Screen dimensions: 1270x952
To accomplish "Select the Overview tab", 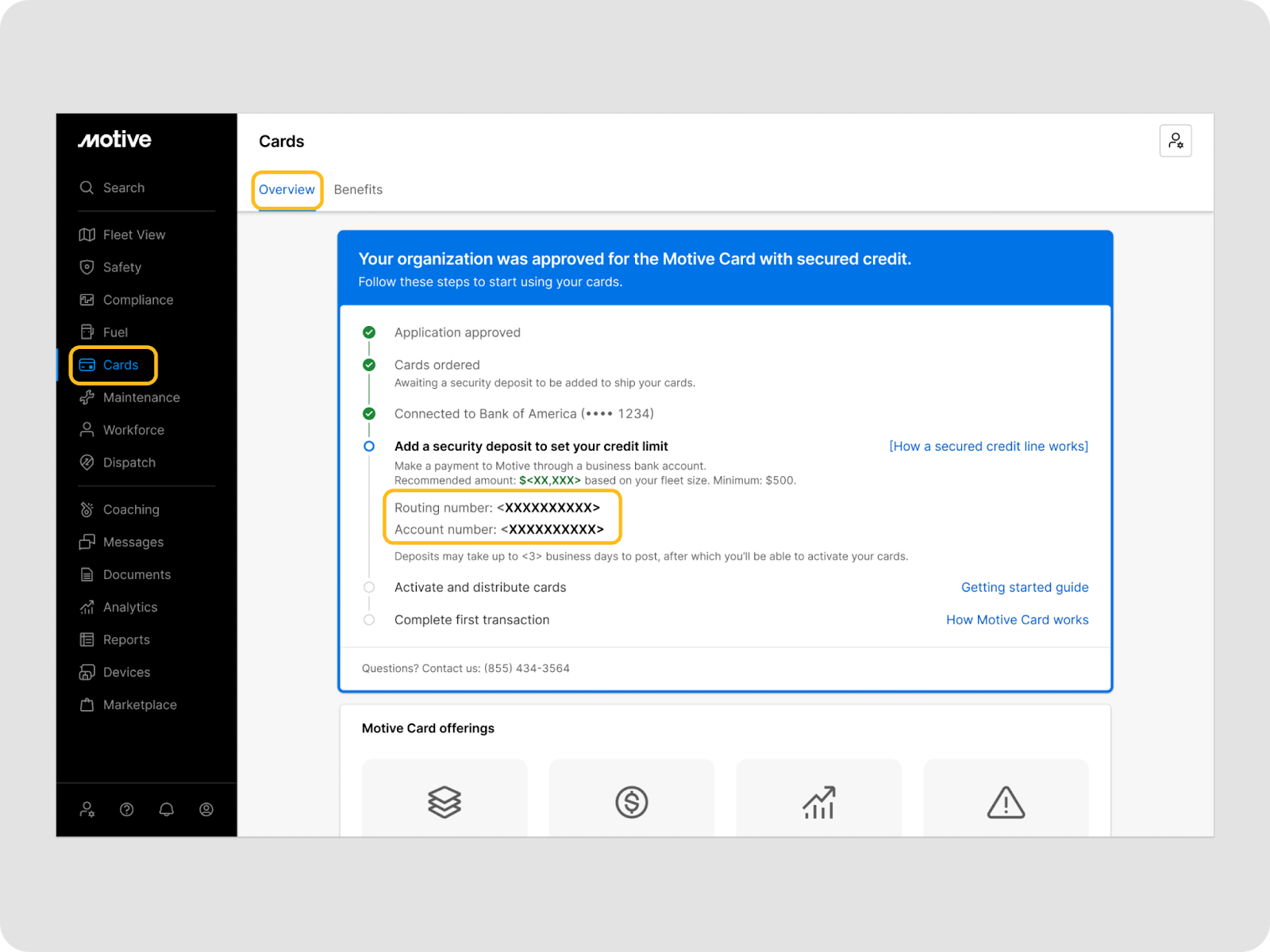I will pyautogui.click(x=287, y=190).
